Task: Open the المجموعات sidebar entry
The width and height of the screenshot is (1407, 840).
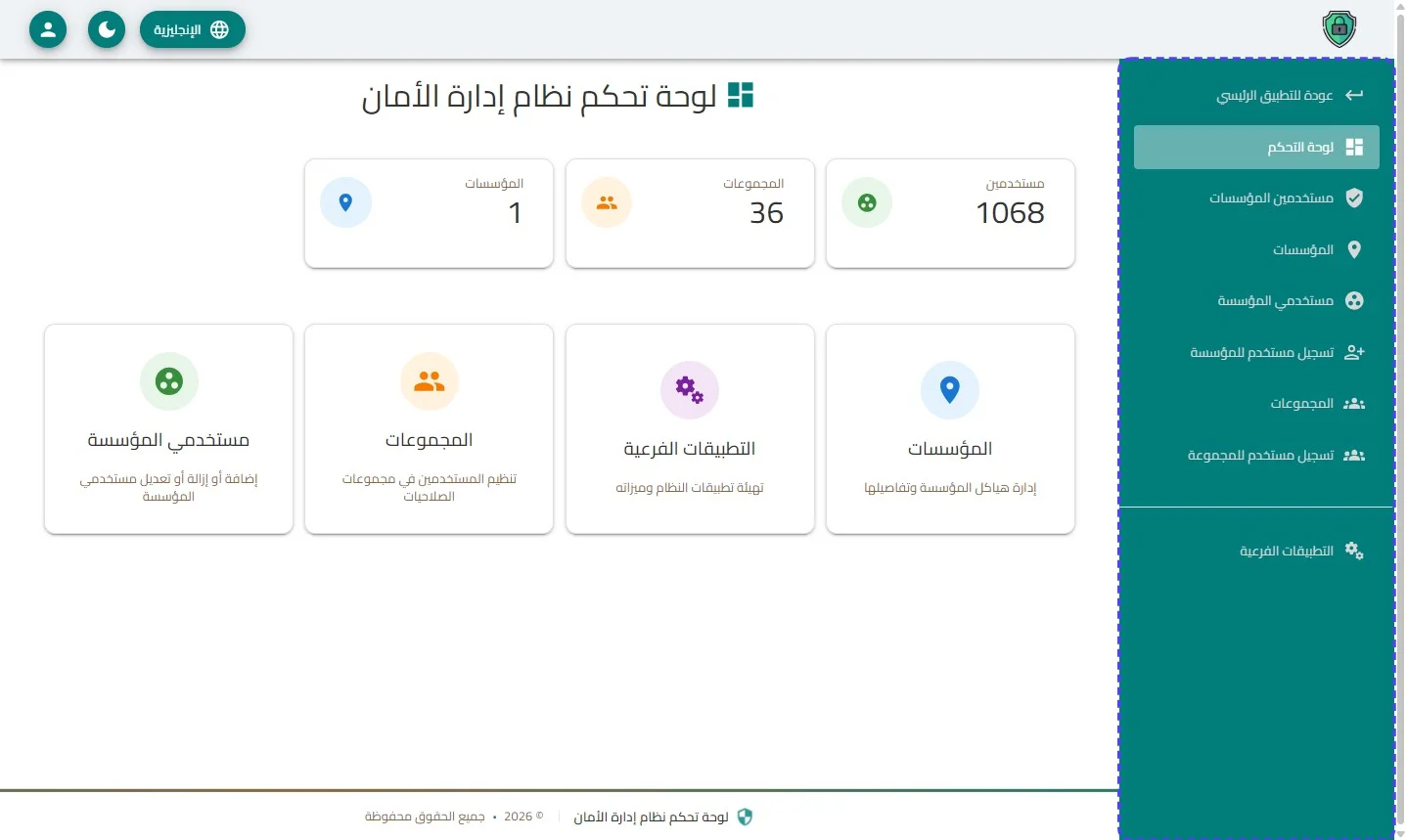Action: pos(1256,403)
